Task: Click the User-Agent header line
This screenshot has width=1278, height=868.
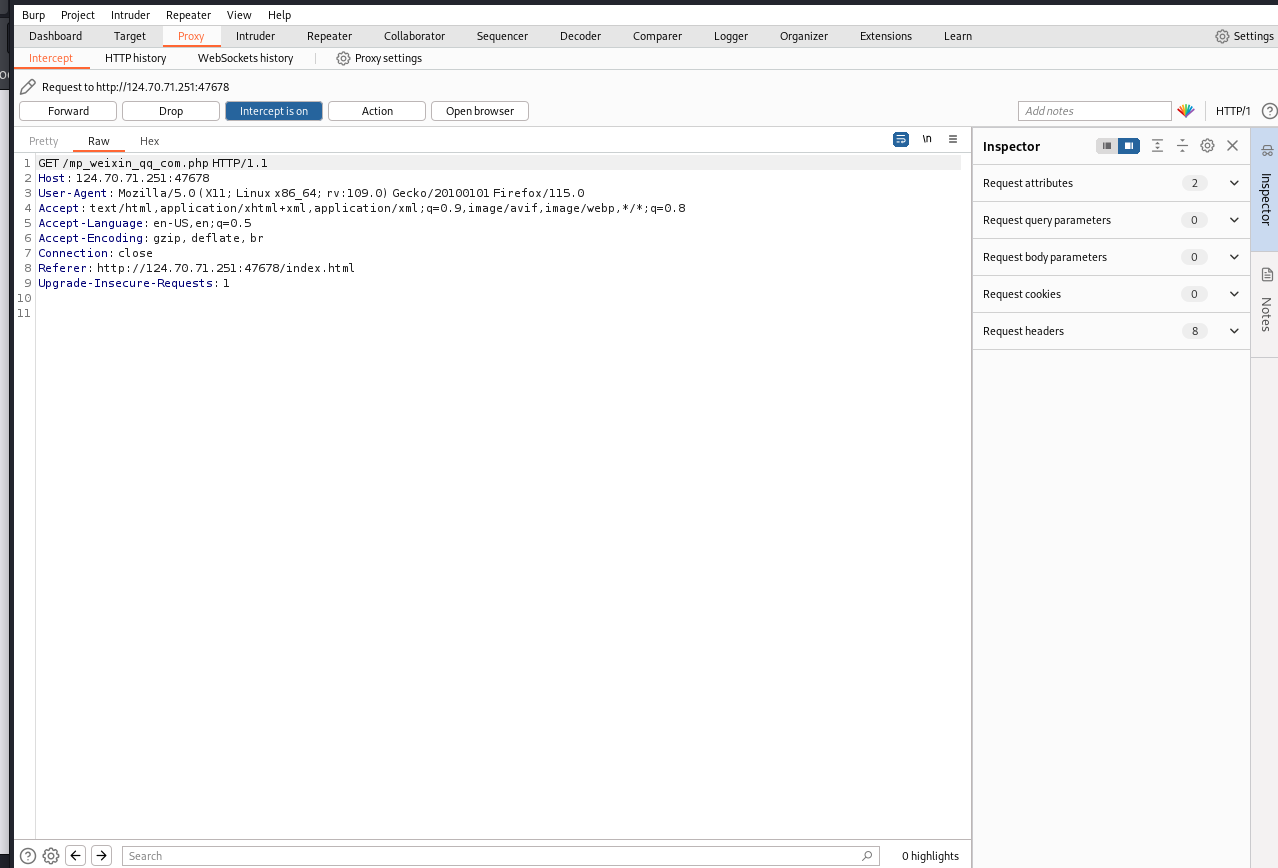Action: (311, 193)
